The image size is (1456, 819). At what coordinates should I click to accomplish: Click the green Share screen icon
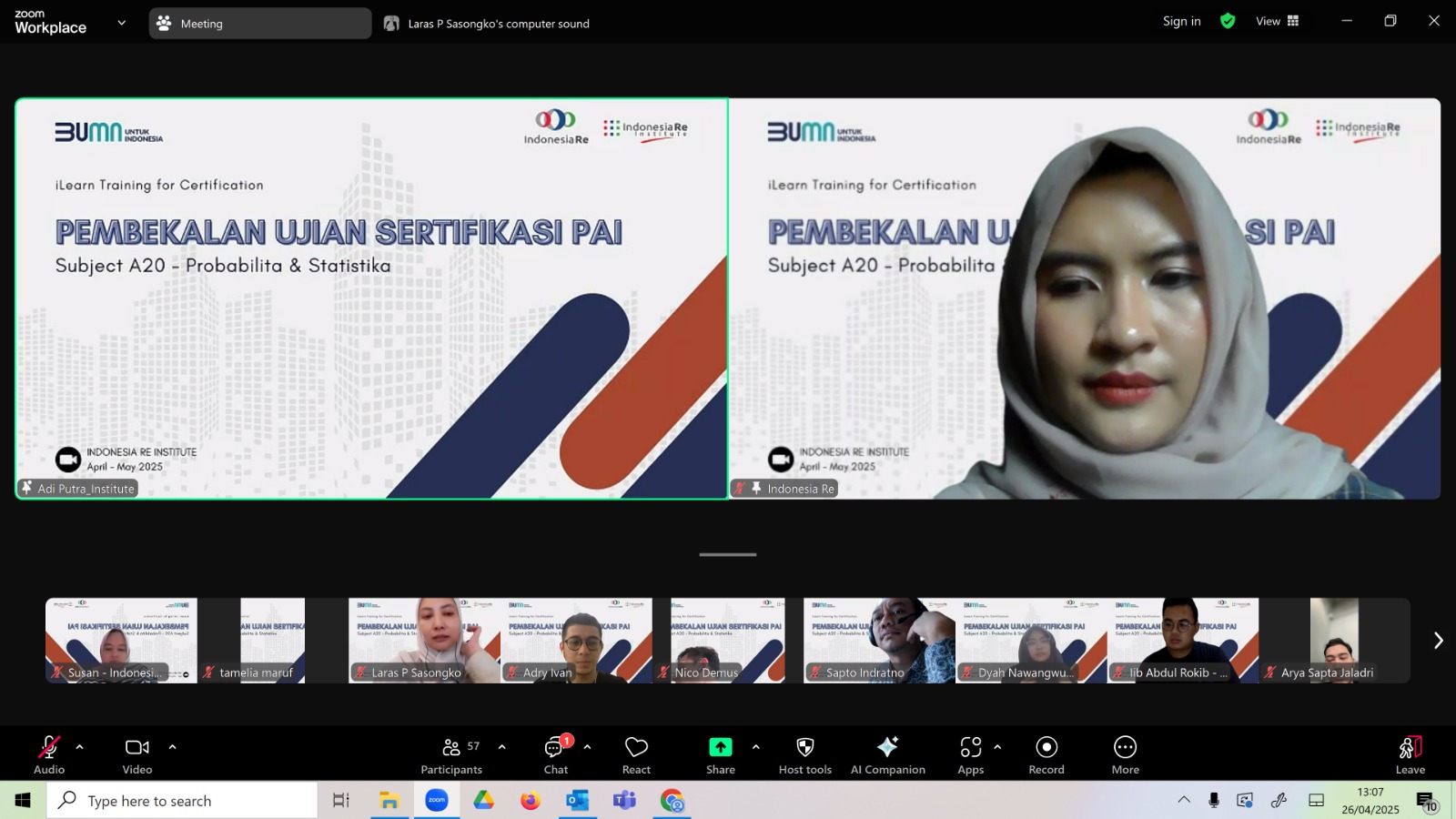(x=721, y=747)
